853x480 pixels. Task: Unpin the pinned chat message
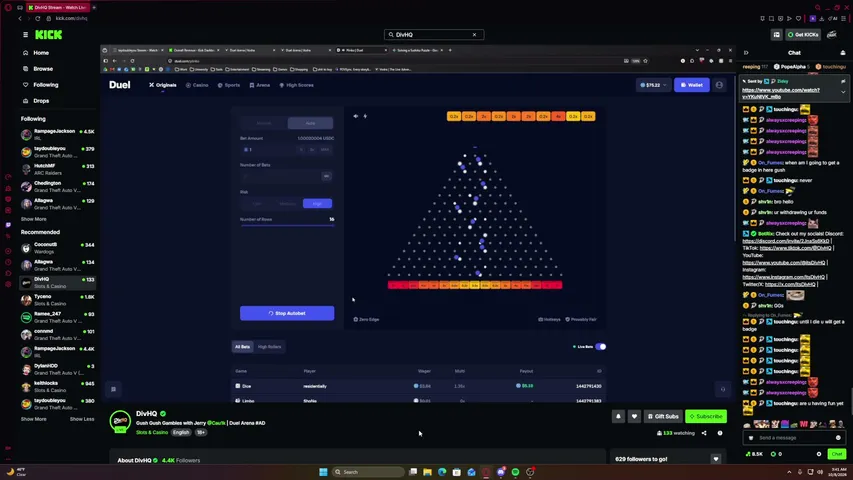click(x=843, y=82)
